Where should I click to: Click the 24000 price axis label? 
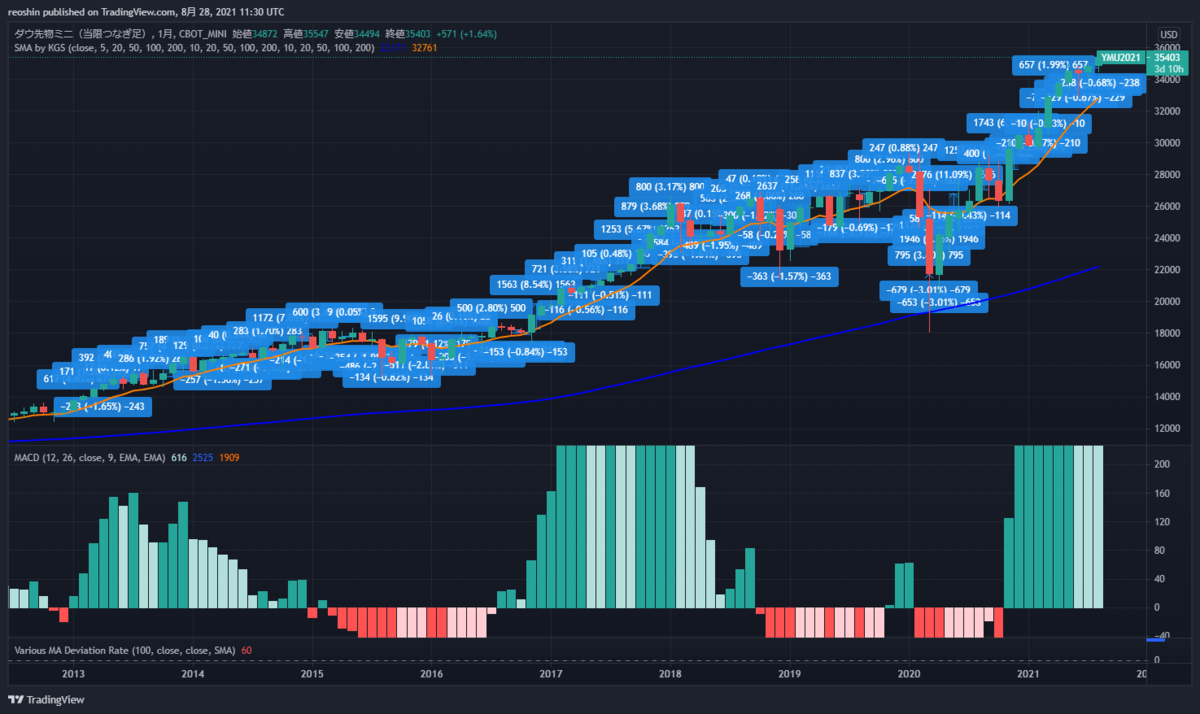pyautogui.click(x=1167, y=239)
